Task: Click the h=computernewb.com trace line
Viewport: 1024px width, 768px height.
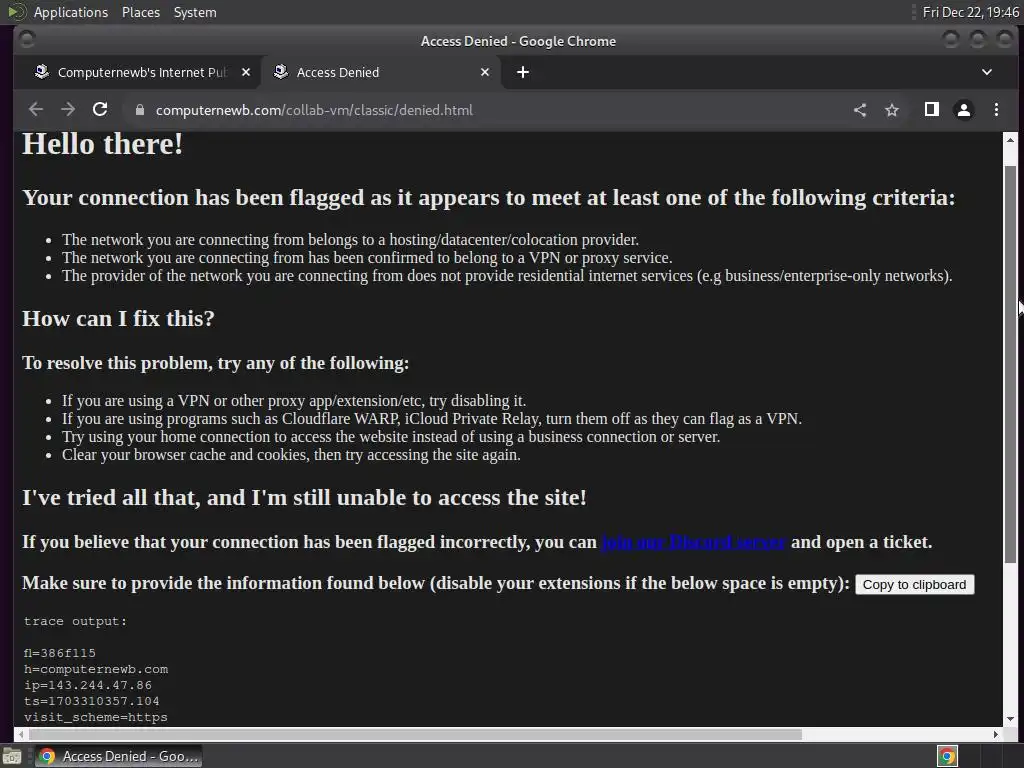Action: 96,669
